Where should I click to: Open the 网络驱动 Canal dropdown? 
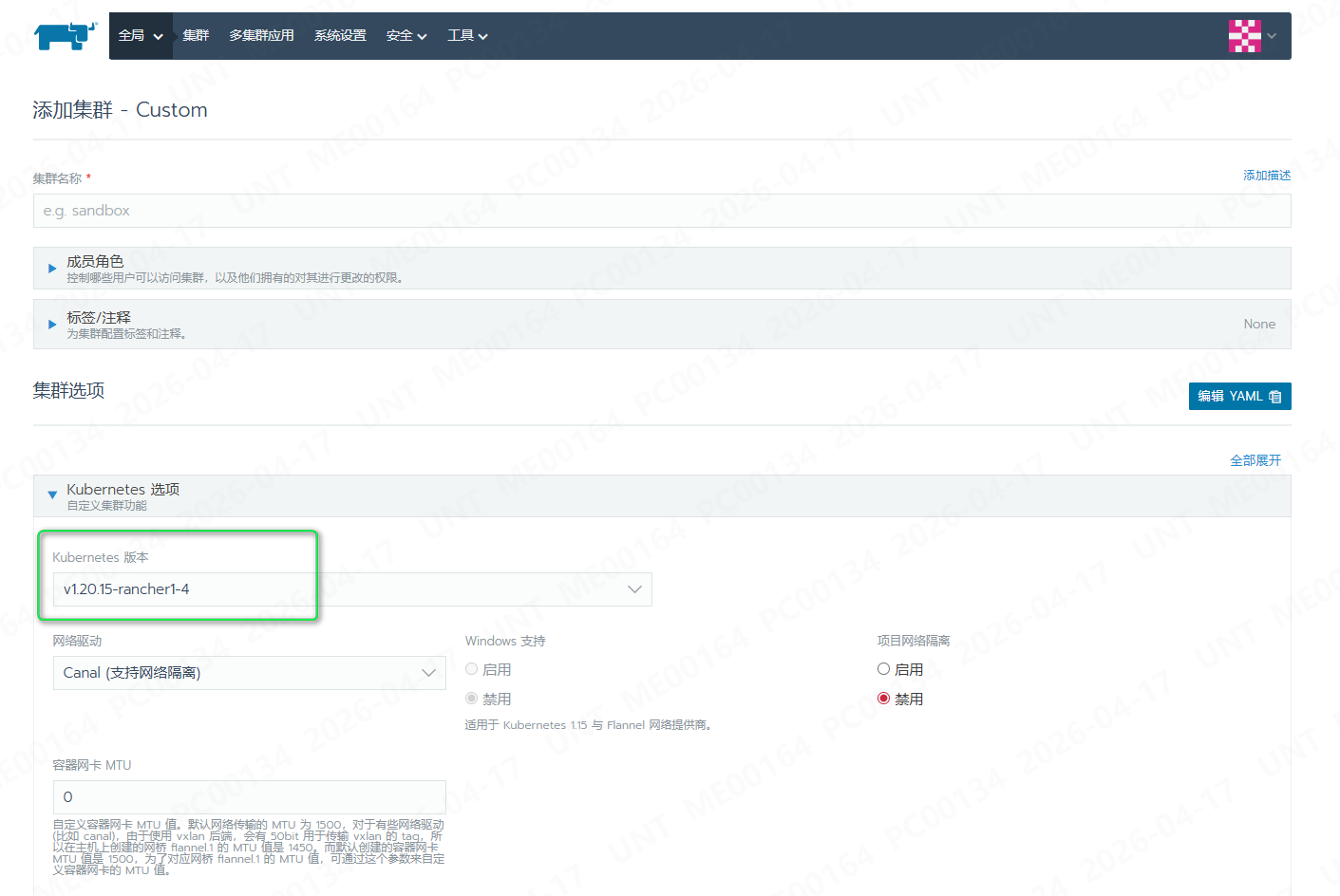click(x=249, y=673)
